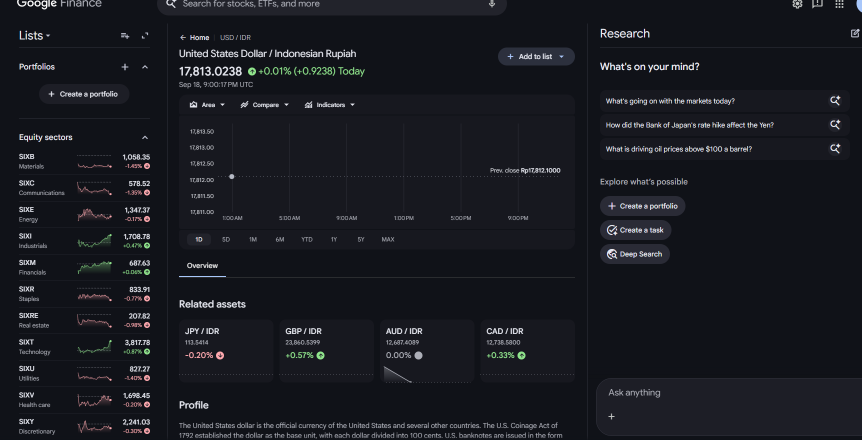Focus the Ask anything input field
The height and width of the screenshot is (440, 862).
pyautogui.click(x=731, y=393)
